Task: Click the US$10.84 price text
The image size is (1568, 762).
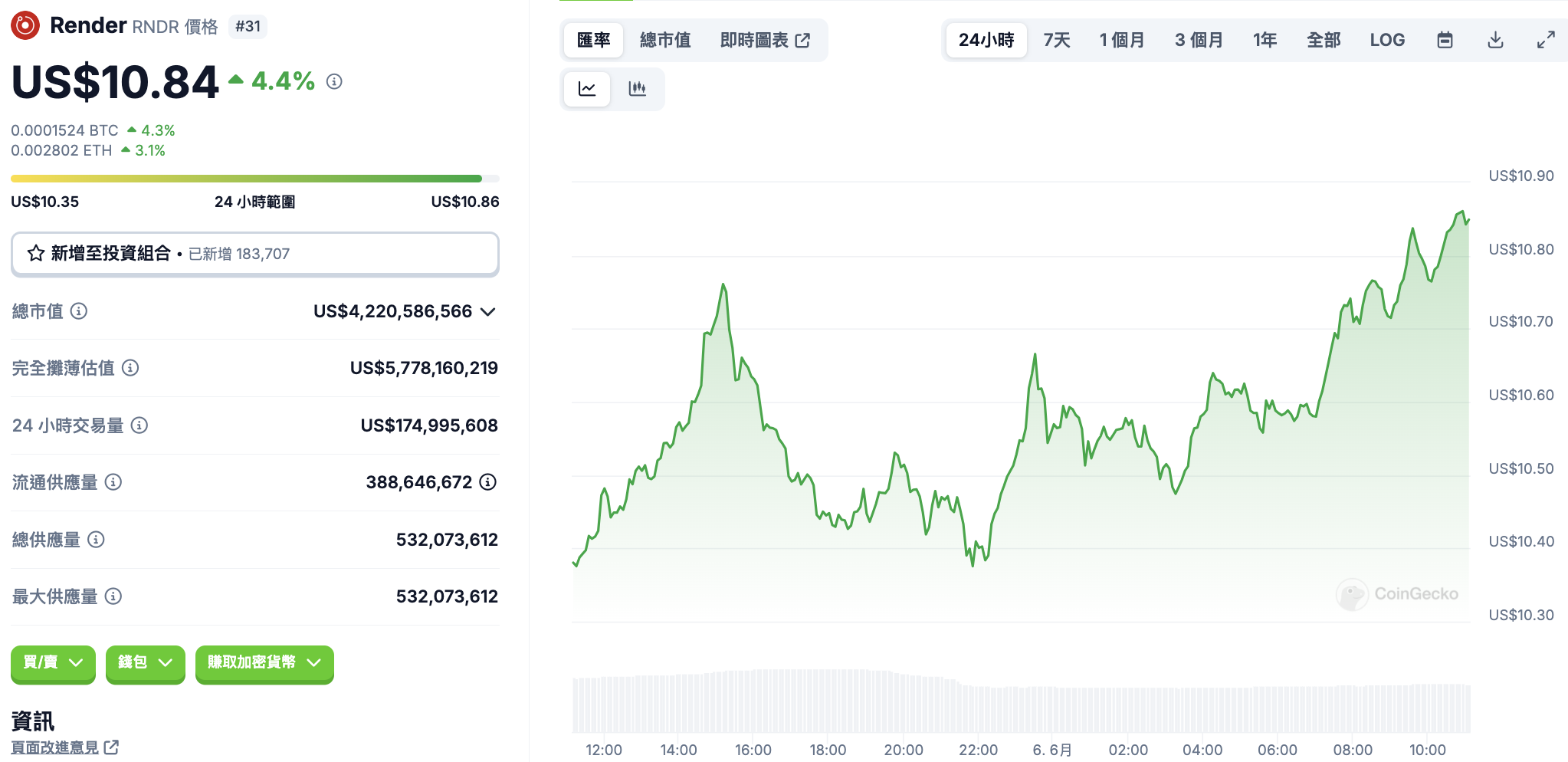Action: [115, 82]
